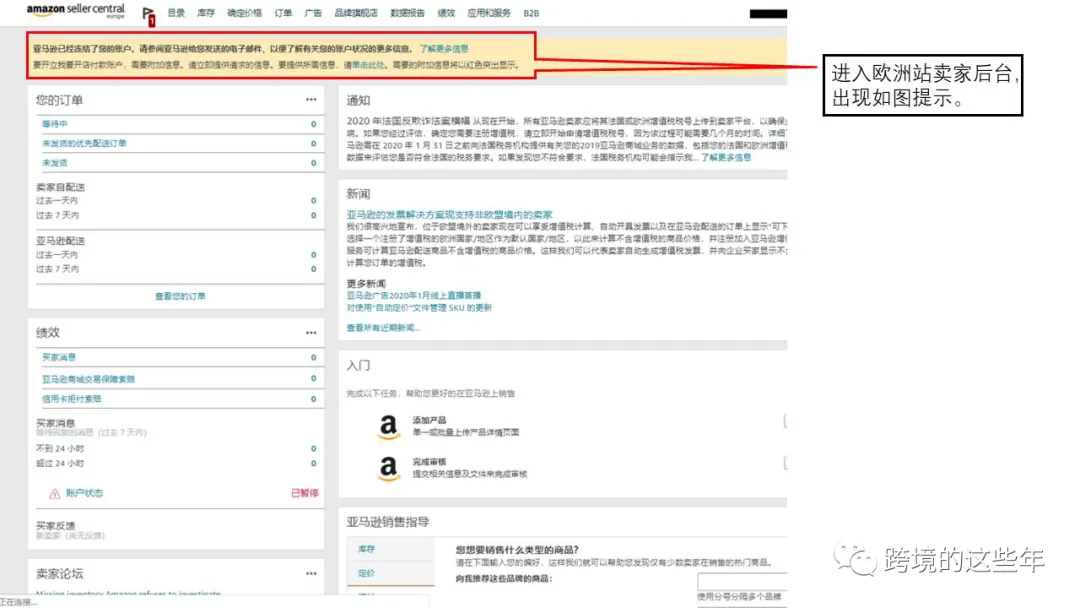Click 了解更多信息 link in 通知 panel
This screenshot has width=1080, height=608.
(x=726, y=158)
